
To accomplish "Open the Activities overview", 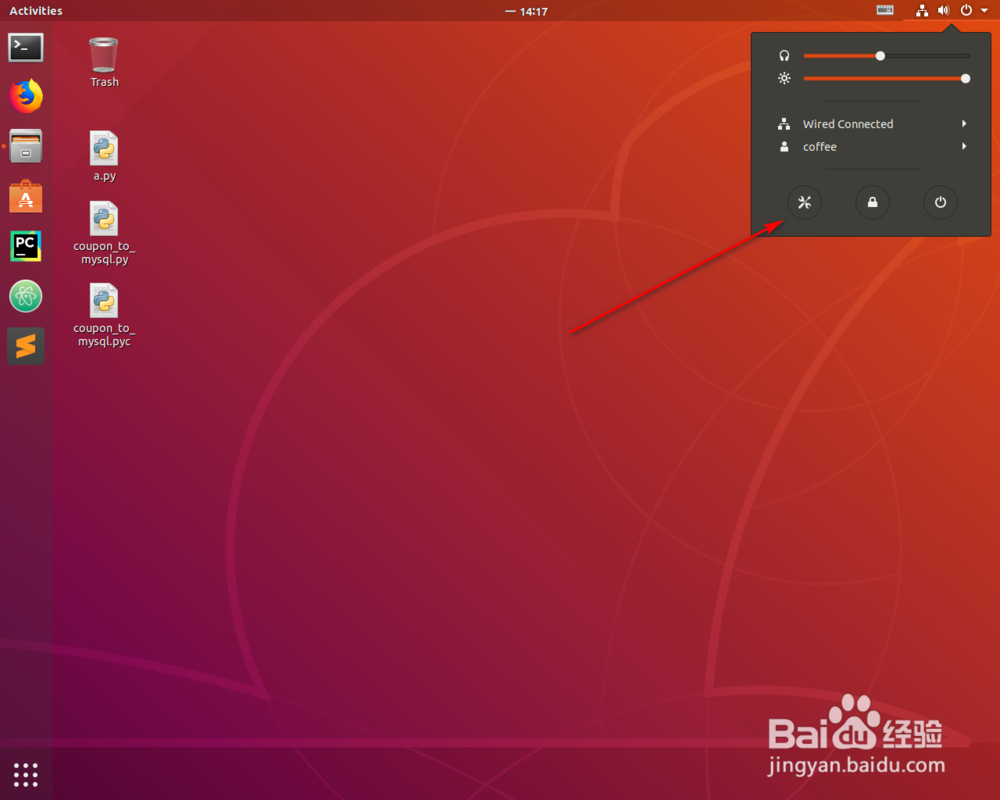I will tap(36, 10).
